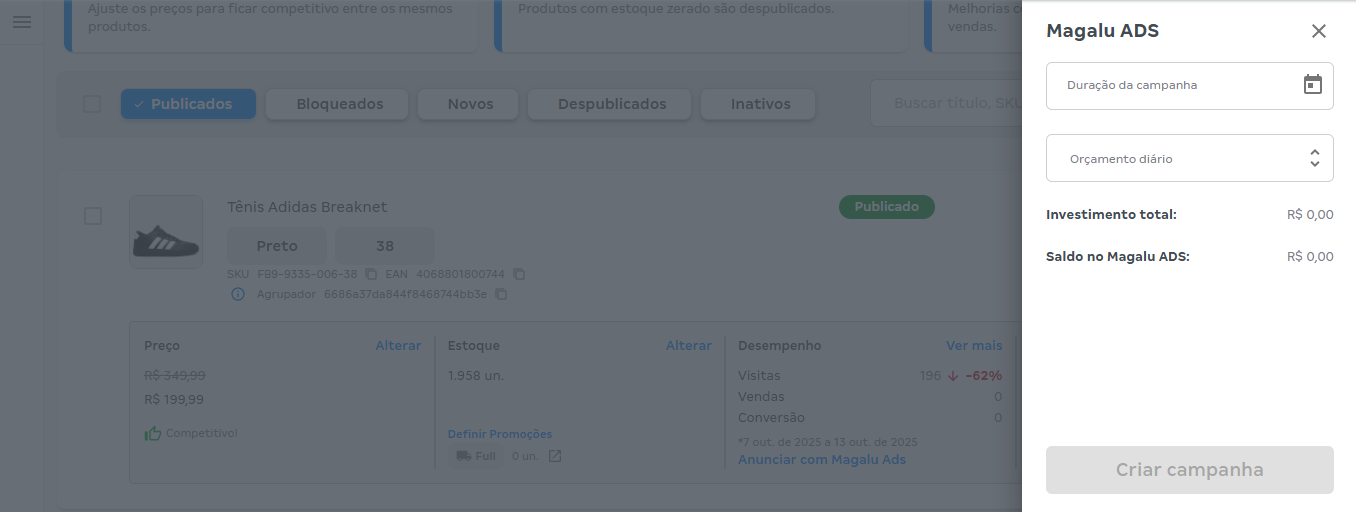Open the campaign duration calendar icon

[x=1312, y=85]
